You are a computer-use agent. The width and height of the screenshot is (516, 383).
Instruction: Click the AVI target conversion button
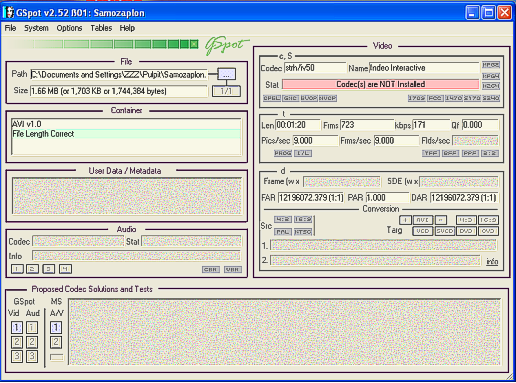(423, 220)
